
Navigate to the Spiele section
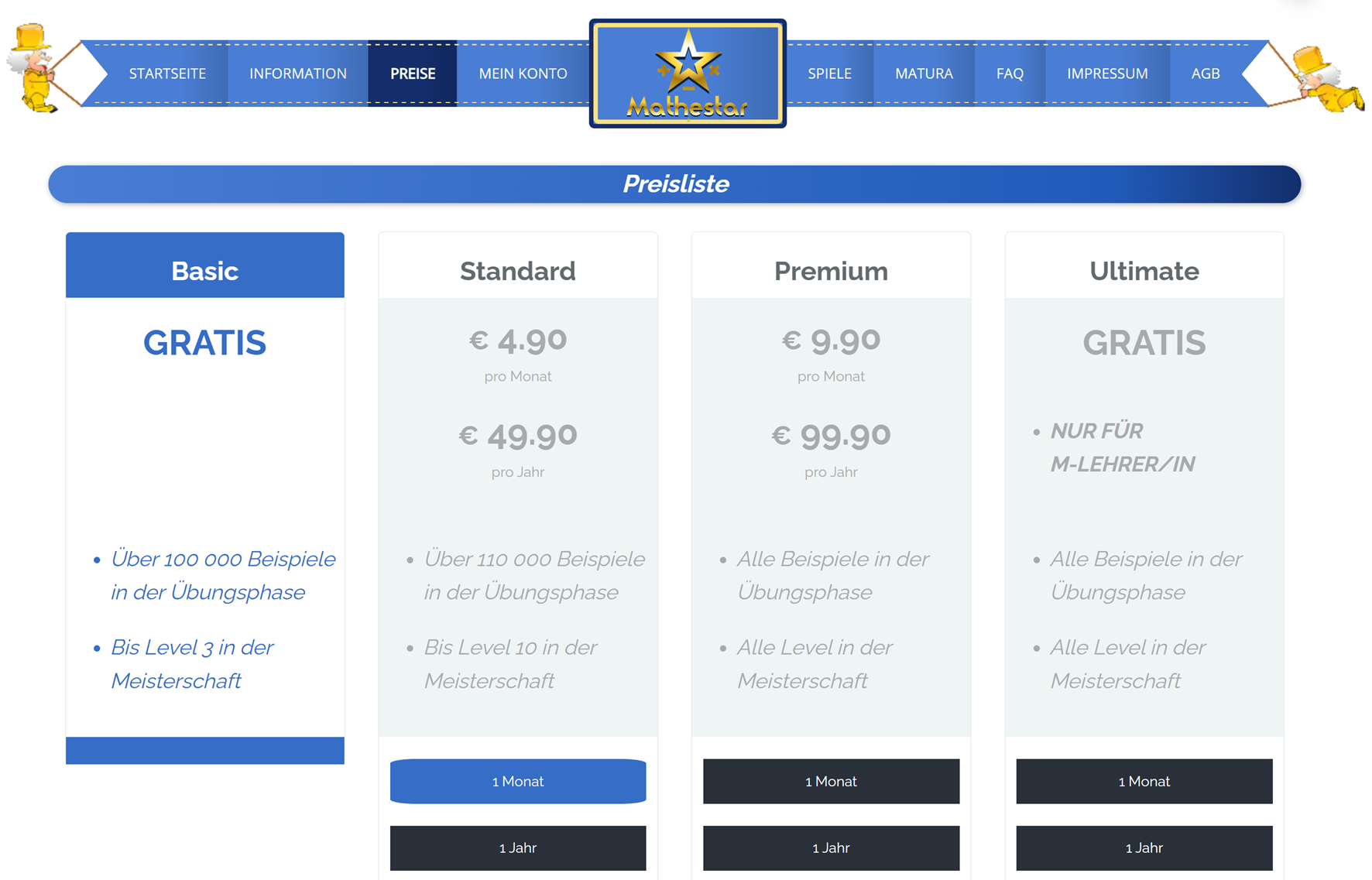tap(829, 74)
